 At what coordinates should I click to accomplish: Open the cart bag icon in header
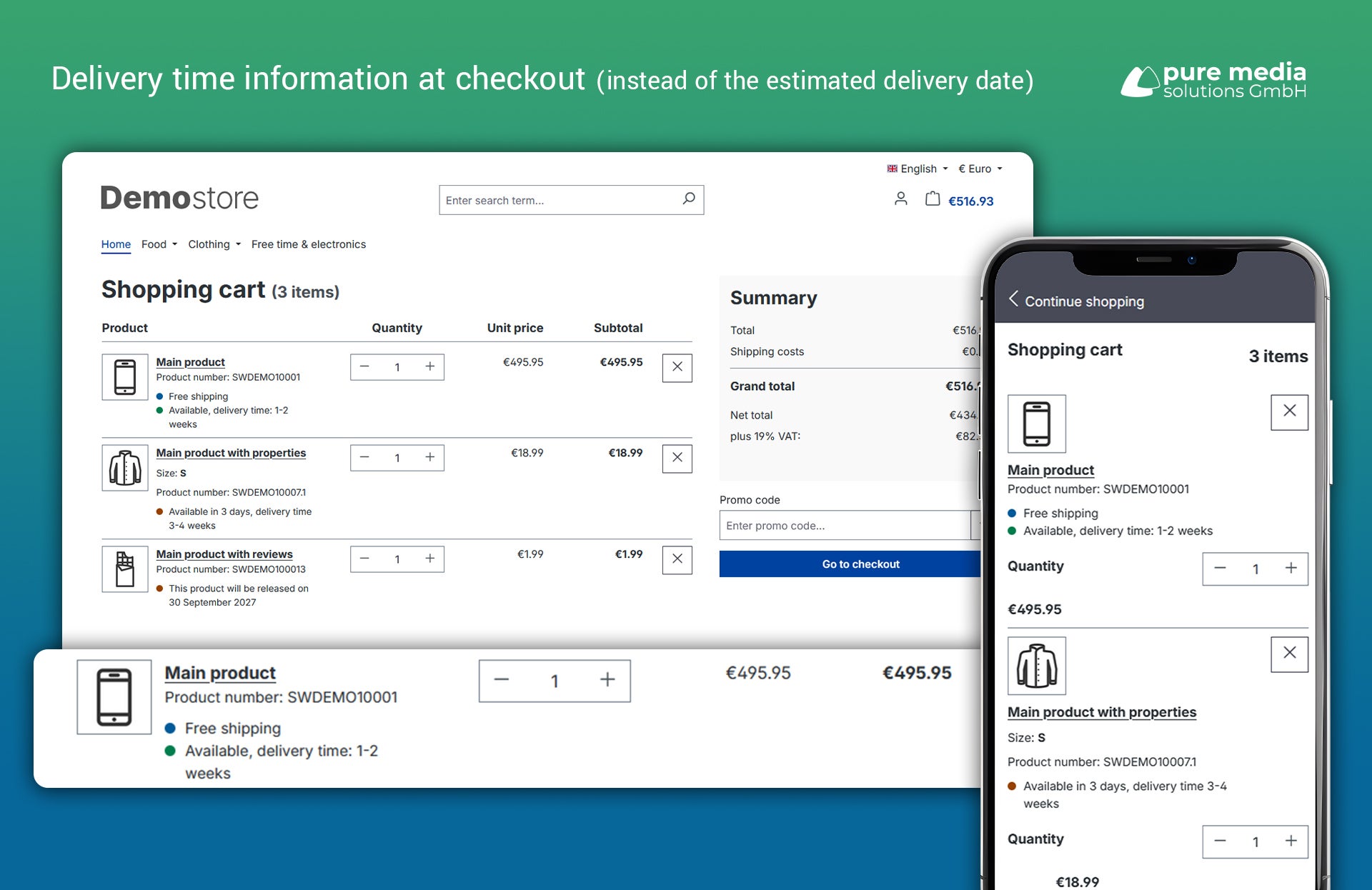point(933,199)
